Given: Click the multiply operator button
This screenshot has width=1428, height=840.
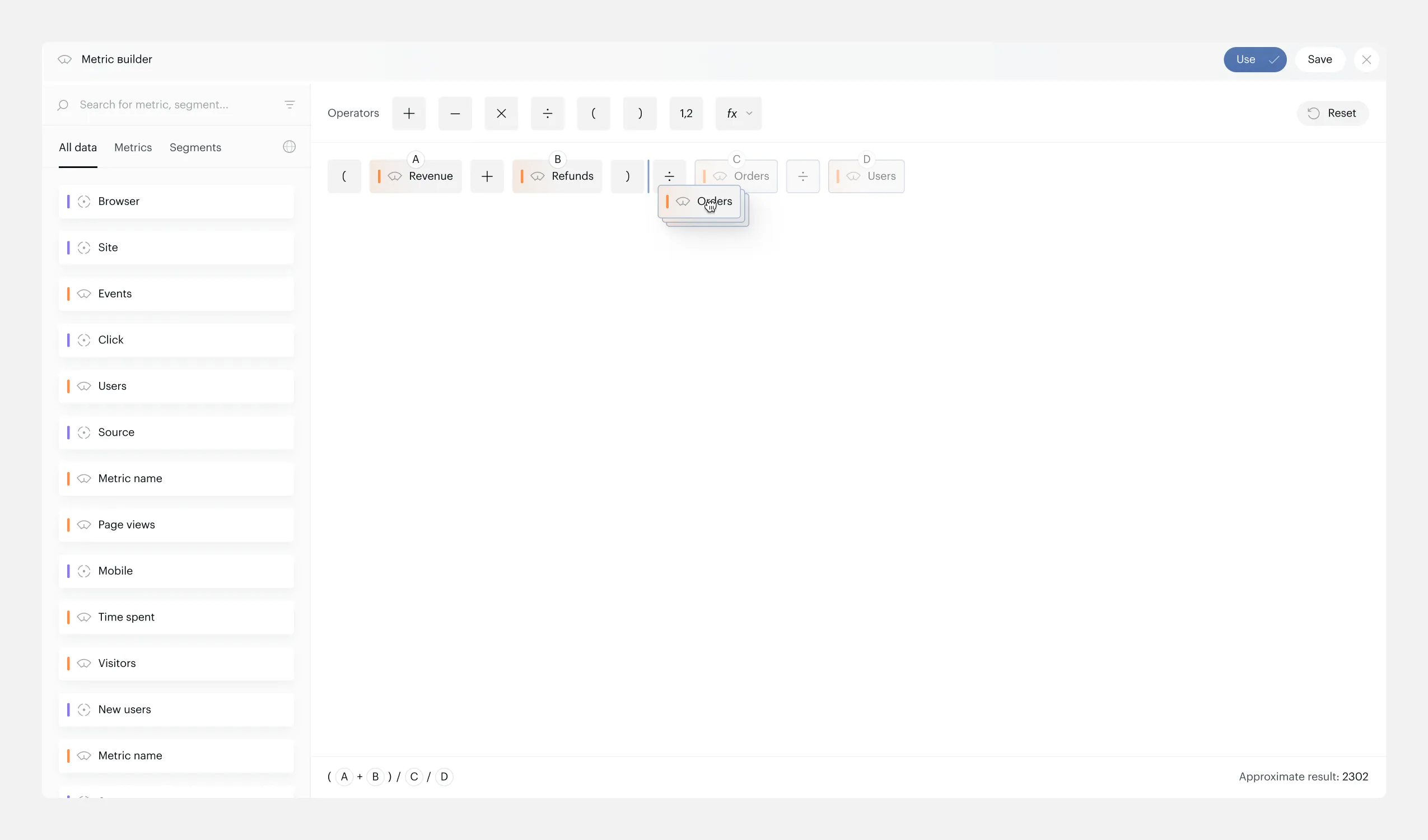Looking at the screenshot, I should click(501, 113).
